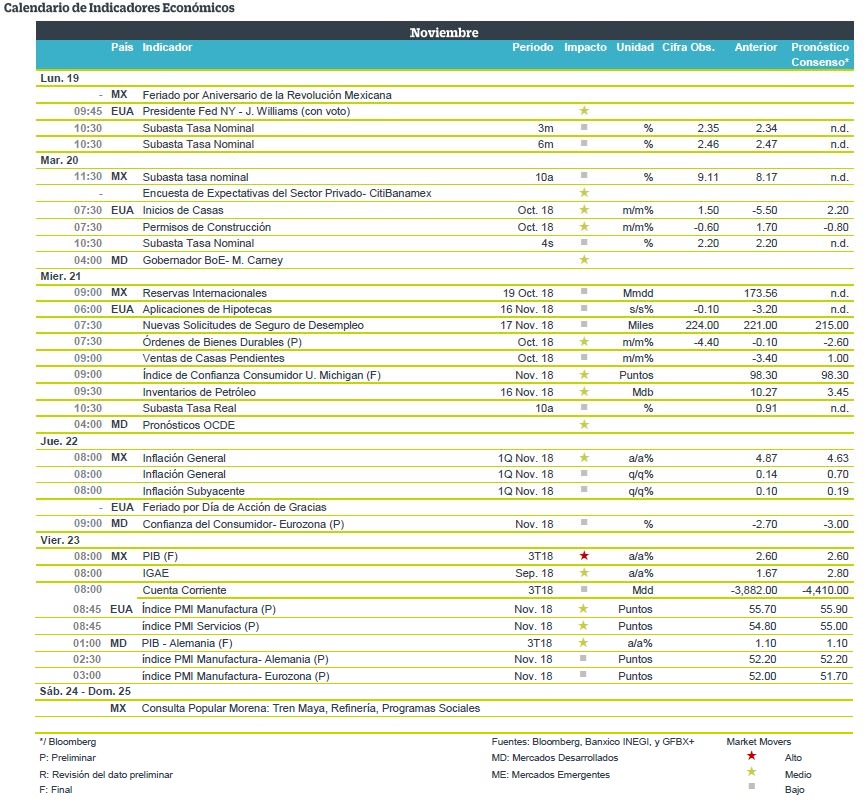Click the impact star for PIB - Alemania (F)
The height and width of the screenshot is (803, 866).
pos(583,642)
